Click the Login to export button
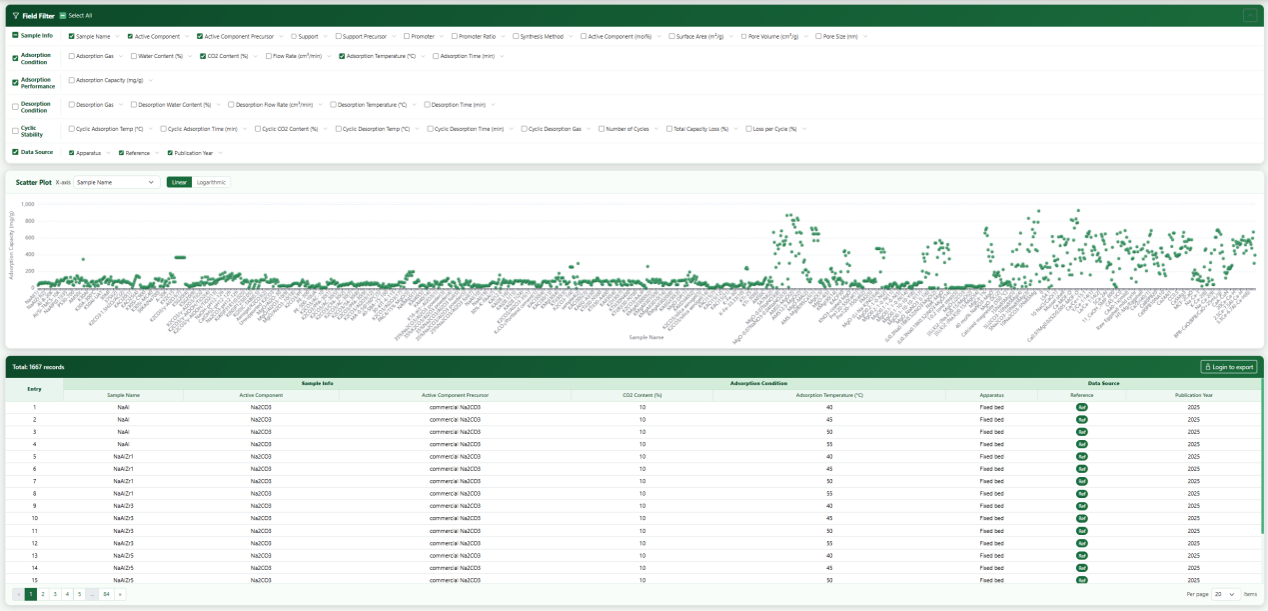Viewport: 1268px width, 611px height. pyautogui.click(x=1229, y=367)
